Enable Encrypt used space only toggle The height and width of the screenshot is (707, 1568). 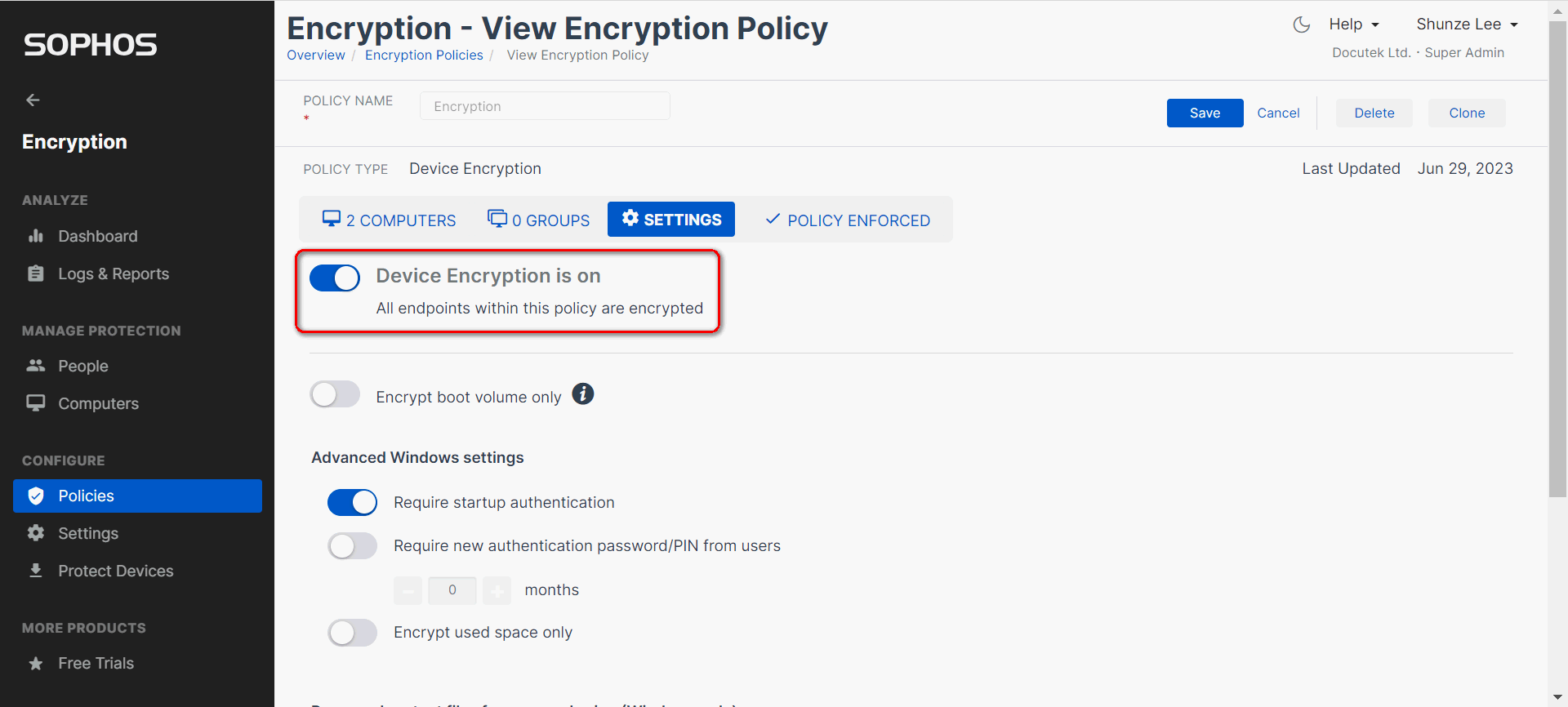point(353,632)
